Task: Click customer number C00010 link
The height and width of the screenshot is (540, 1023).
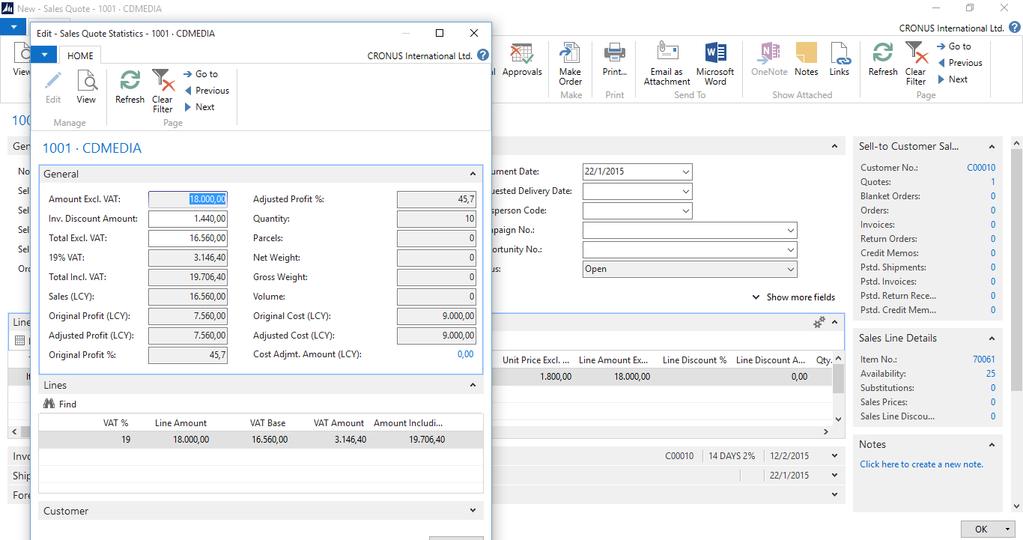Action: (x=981, y=168)
